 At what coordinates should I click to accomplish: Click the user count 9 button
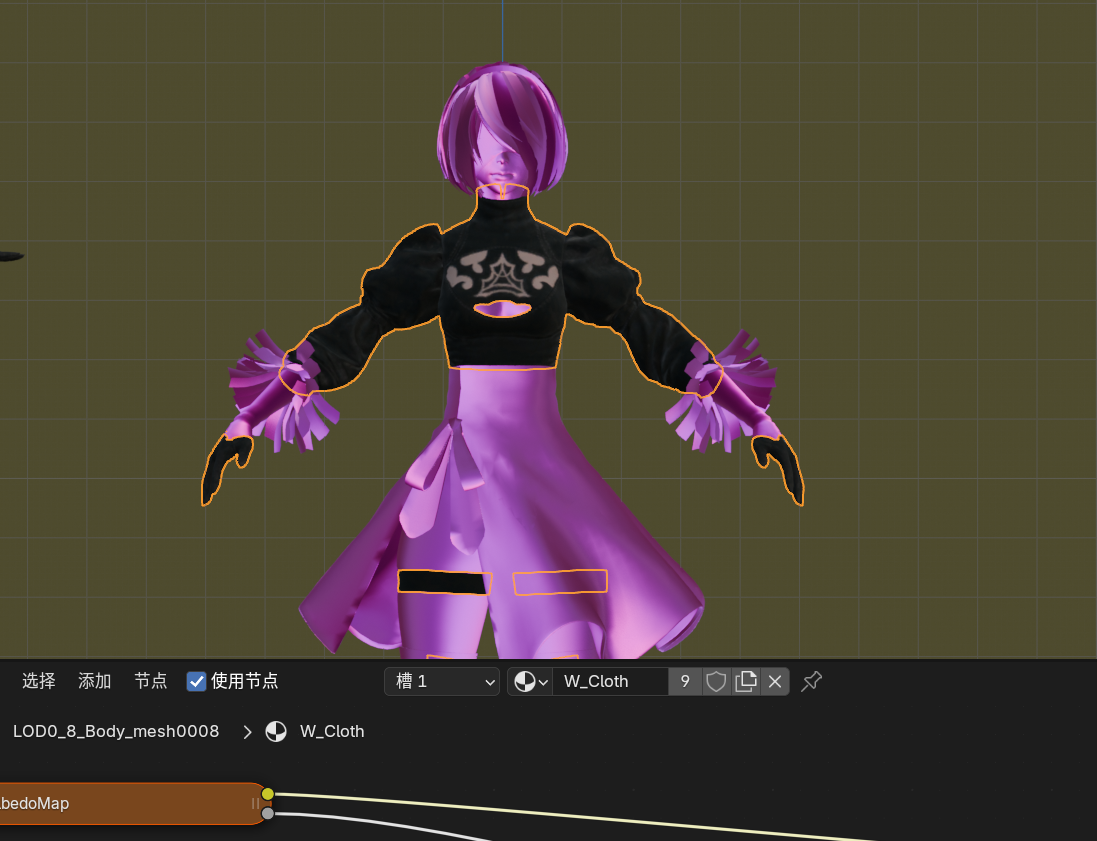(x=685, y=682)
